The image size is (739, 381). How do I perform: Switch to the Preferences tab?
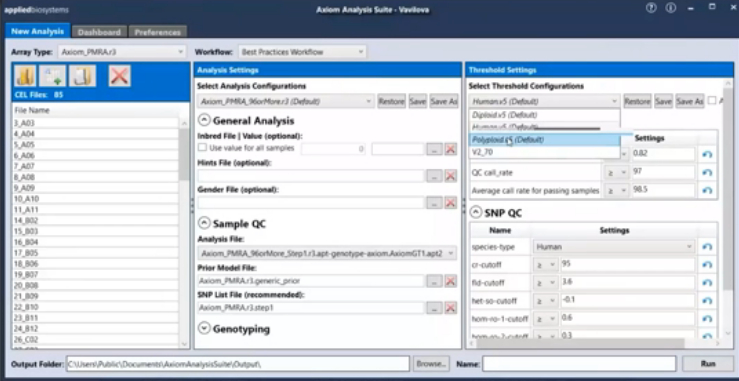157,32
